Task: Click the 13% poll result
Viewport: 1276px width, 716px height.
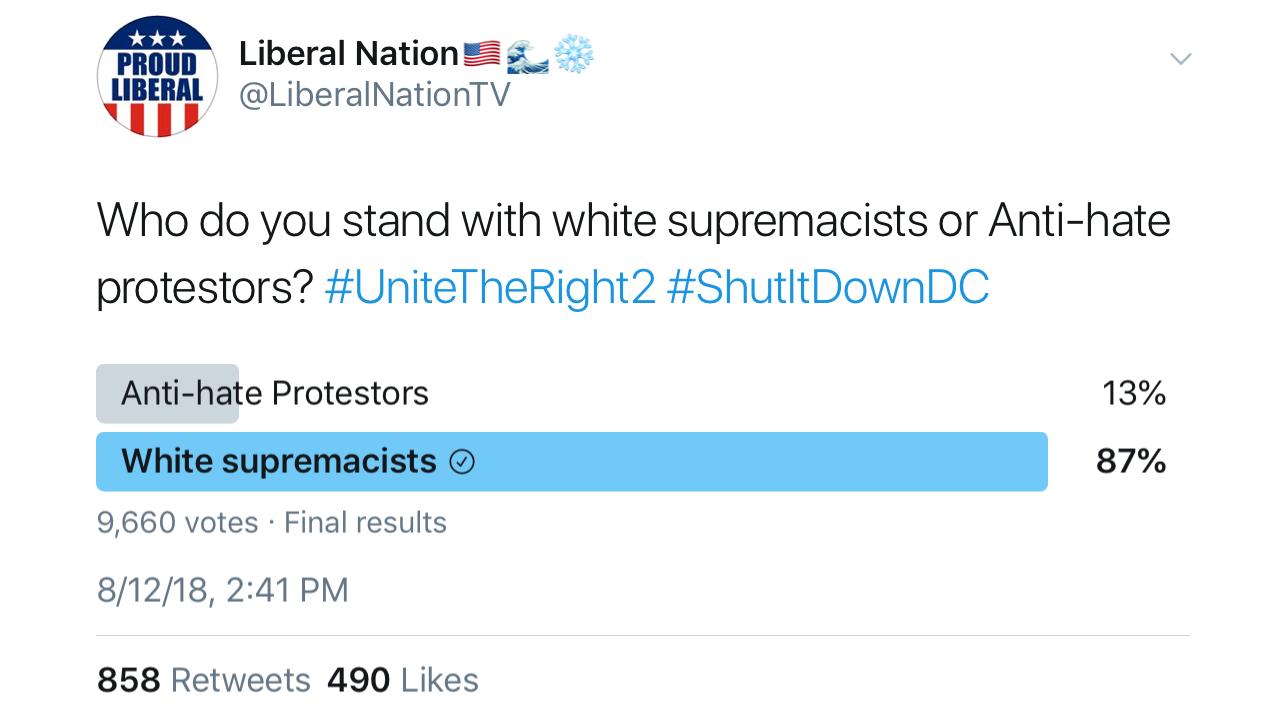Action: pyautogui.click(x=1133, y=394)
